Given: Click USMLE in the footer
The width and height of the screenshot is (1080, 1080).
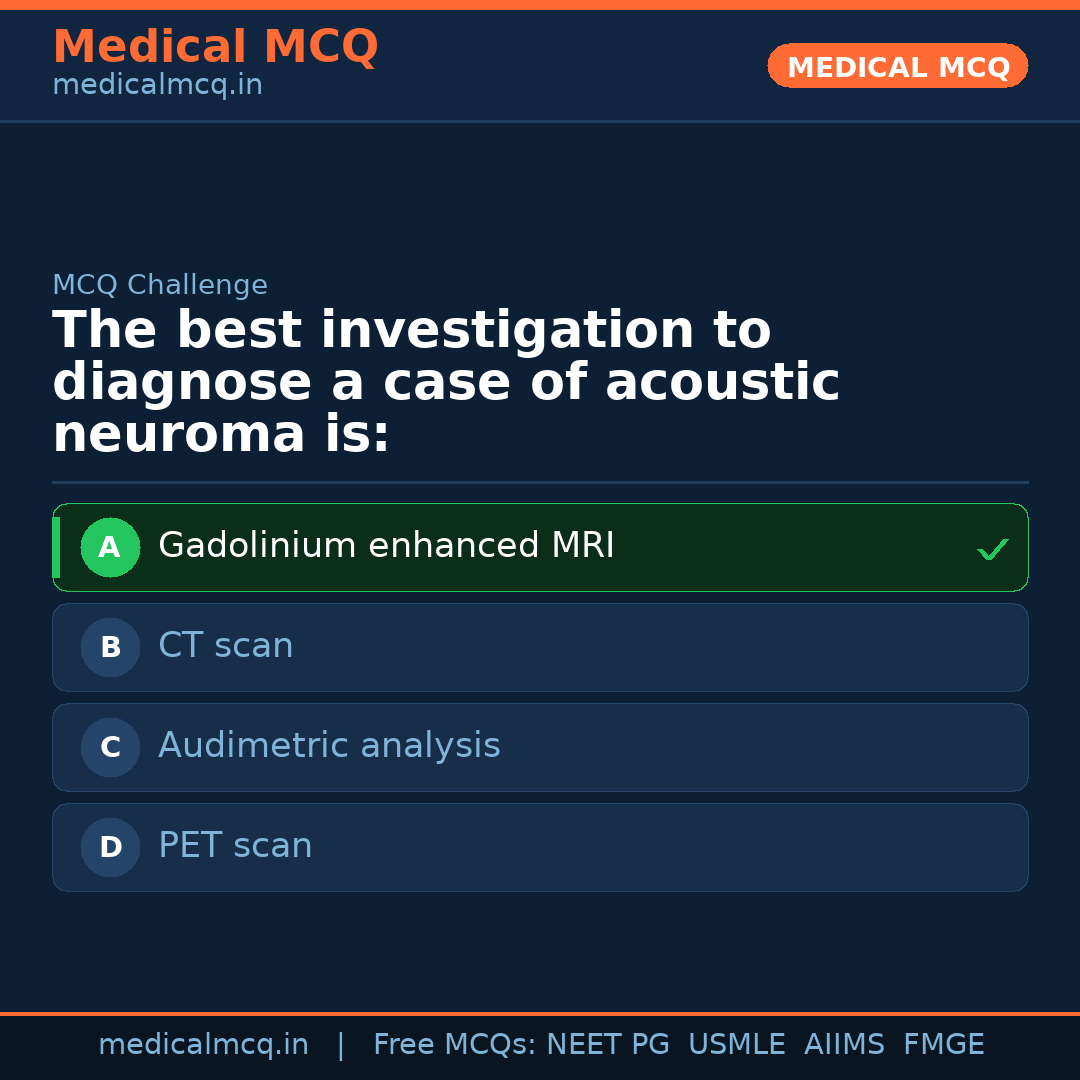Looking at the screenshot, I should coord(736,1045).
